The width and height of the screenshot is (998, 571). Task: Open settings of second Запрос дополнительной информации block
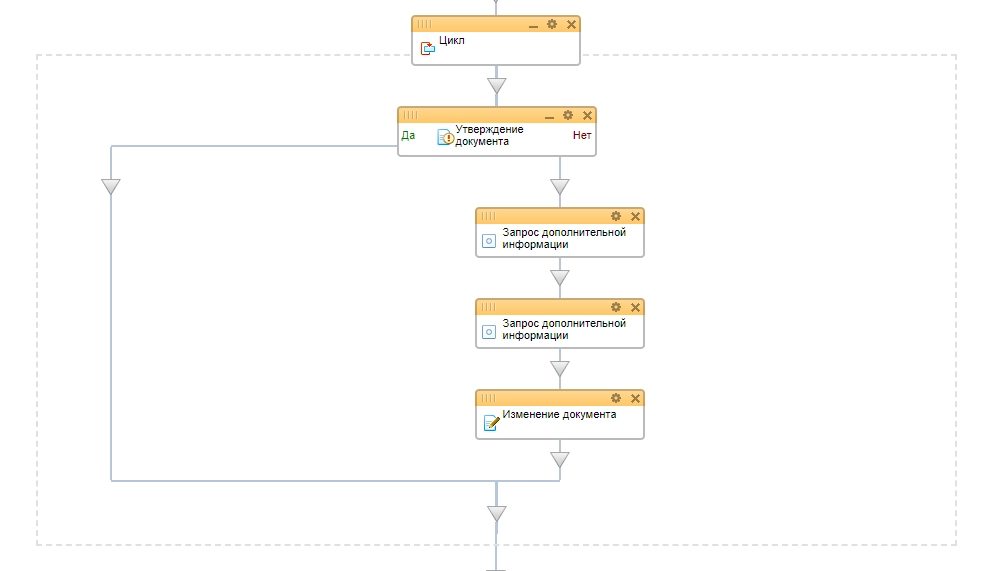616,307
